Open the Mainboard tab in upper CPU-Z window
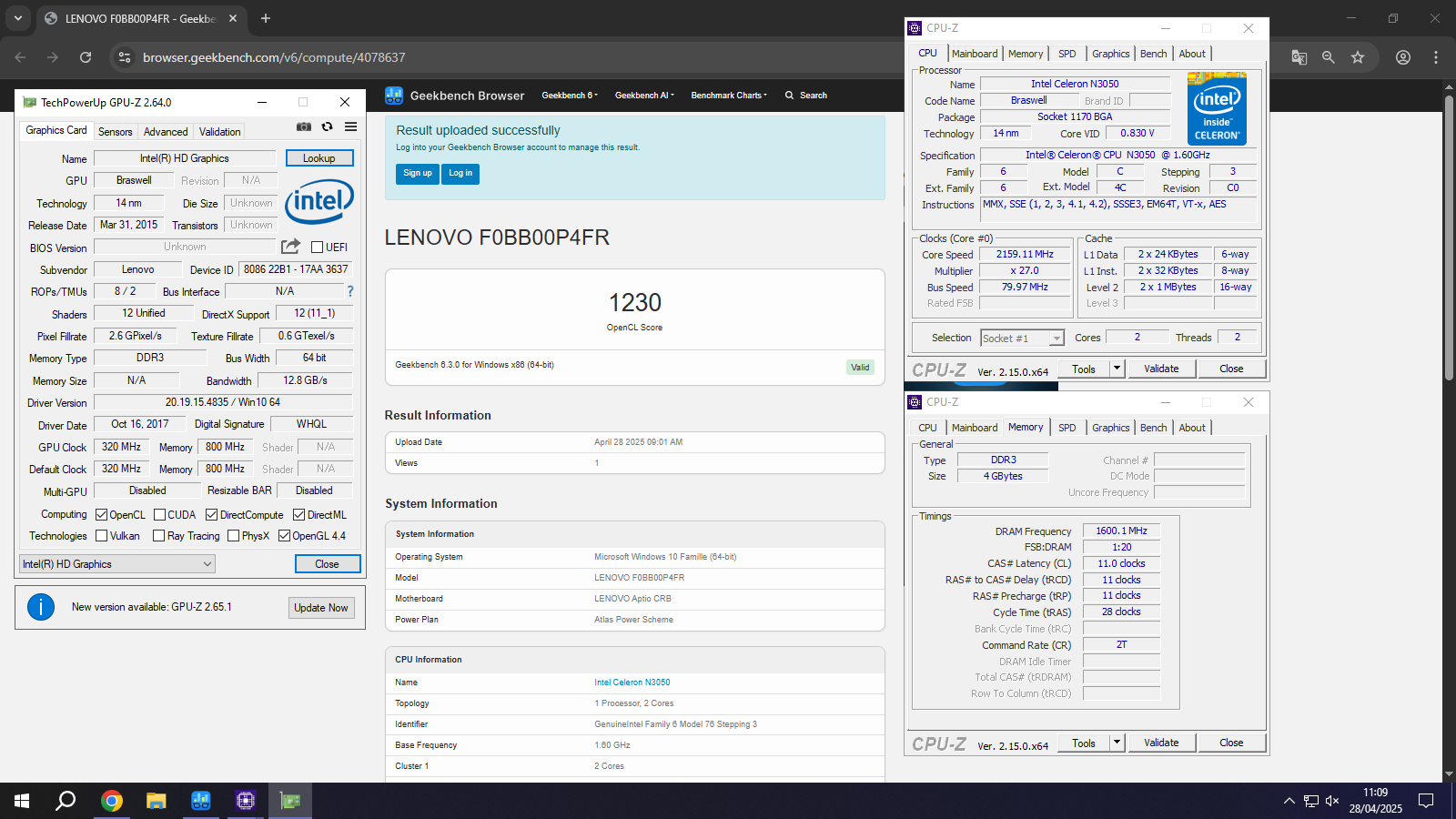This screenshot has width=1456, height=819. click(975, 54)
